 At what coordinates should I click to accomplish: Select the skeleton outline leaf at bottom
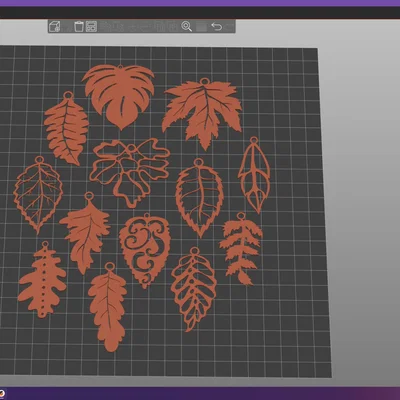click(x=194, y=289)
